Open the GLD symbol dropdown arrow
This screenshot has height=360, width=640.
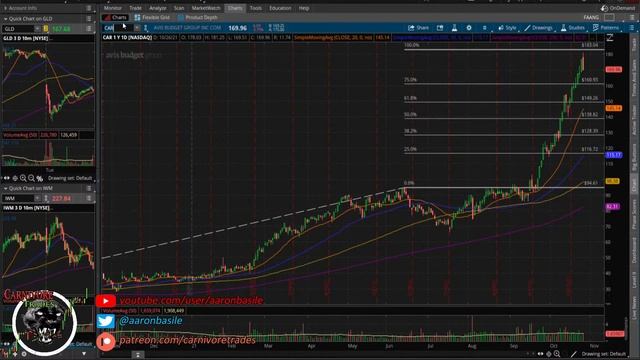coord(37,29)
